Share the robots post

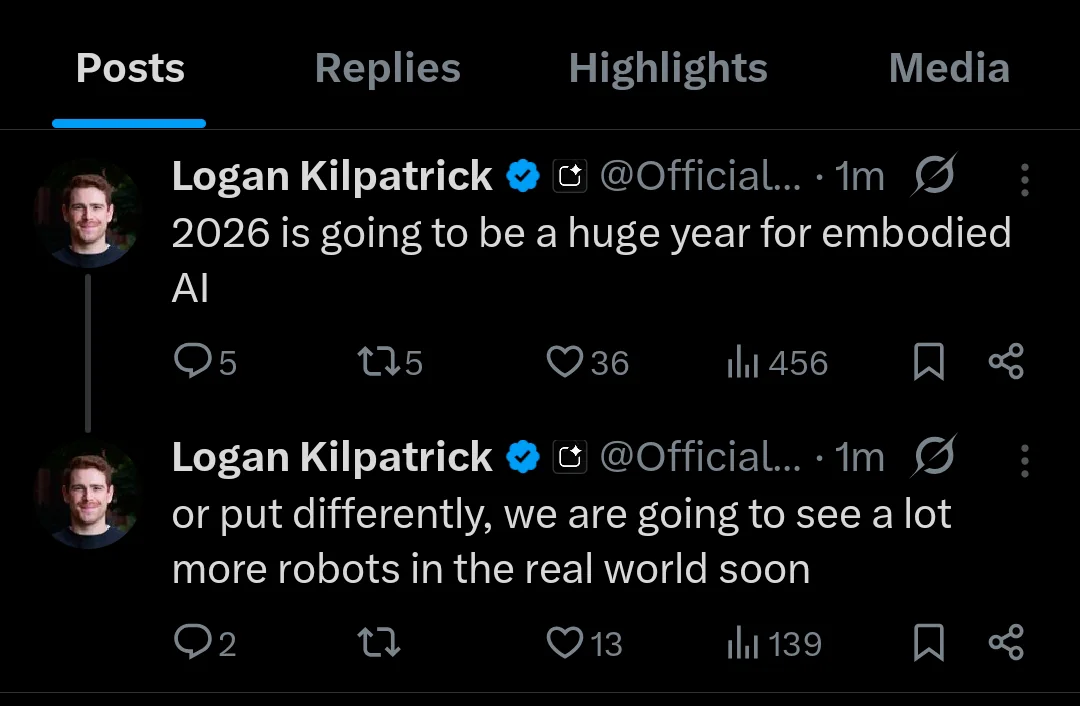(1005, 643)
